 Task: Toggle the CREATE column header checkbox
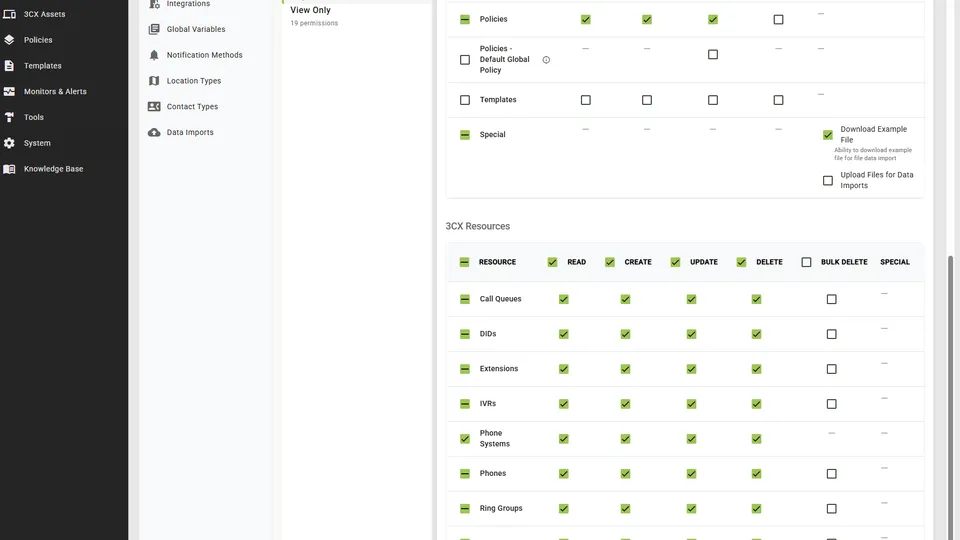[610, 262]
